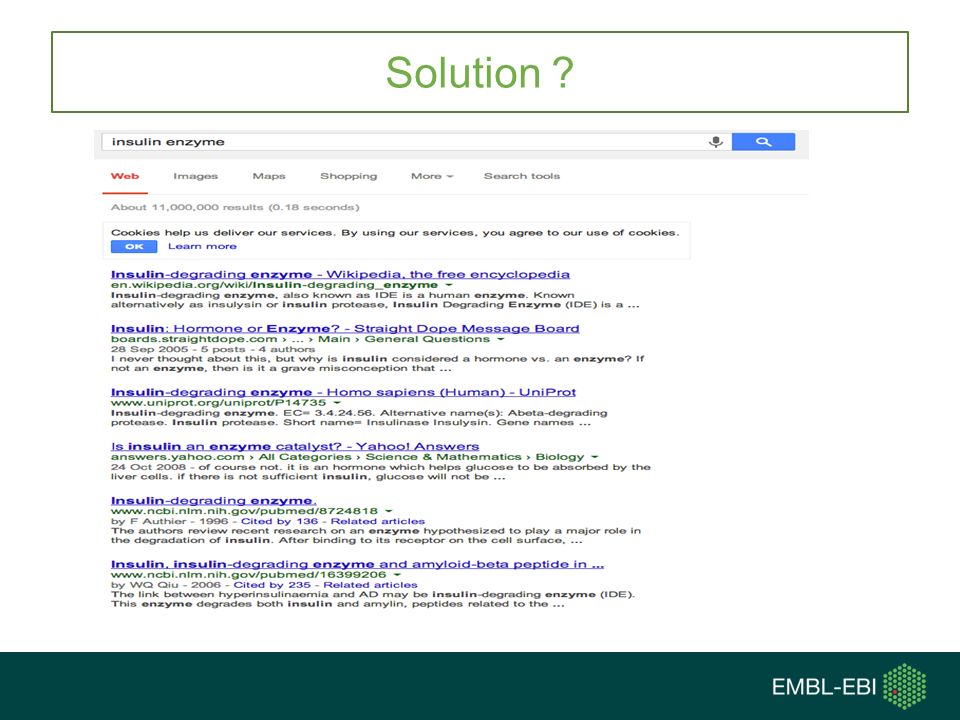Click the EMBL-EBI text in footer
Screen dimensions: 960x720
pyautogui.click(x=824, y=687)
